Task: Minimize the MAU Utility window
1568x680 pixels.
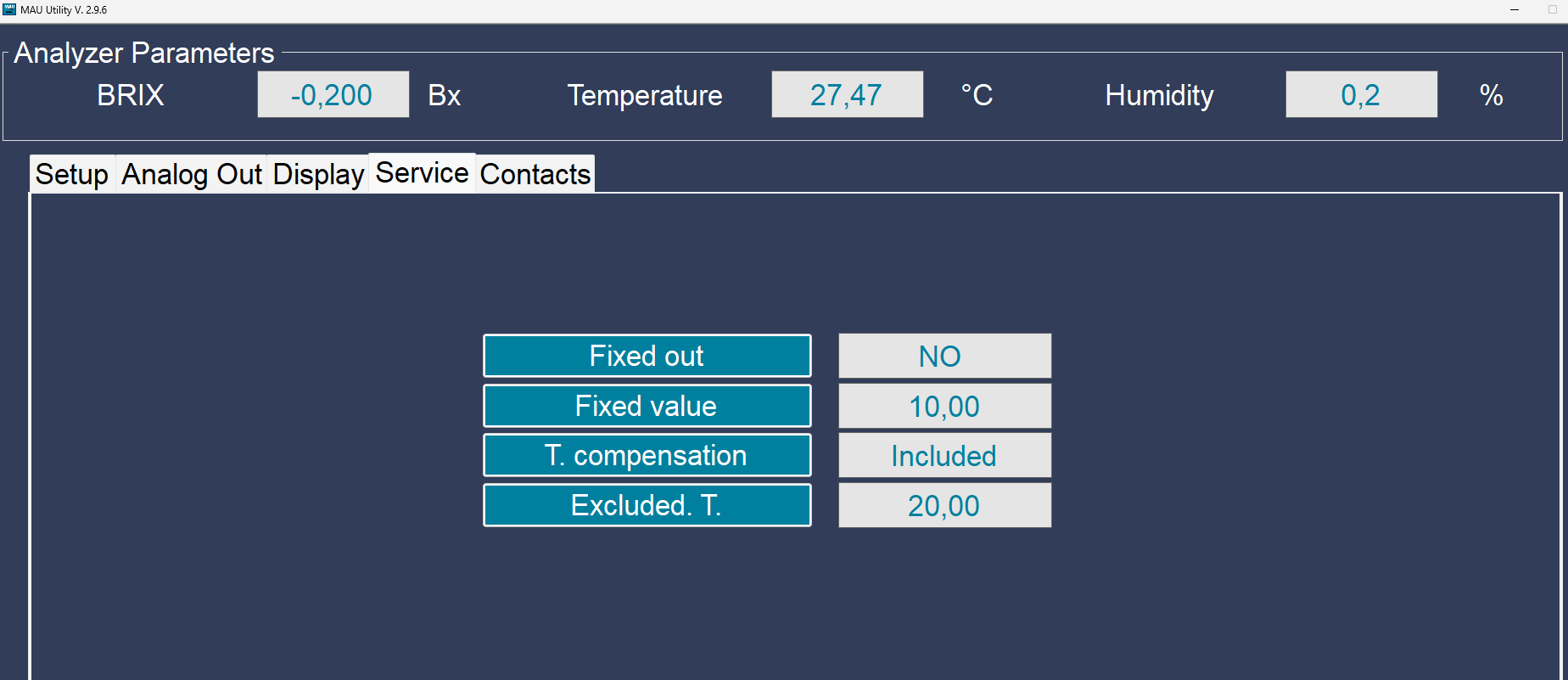Action: [1515, 9]
